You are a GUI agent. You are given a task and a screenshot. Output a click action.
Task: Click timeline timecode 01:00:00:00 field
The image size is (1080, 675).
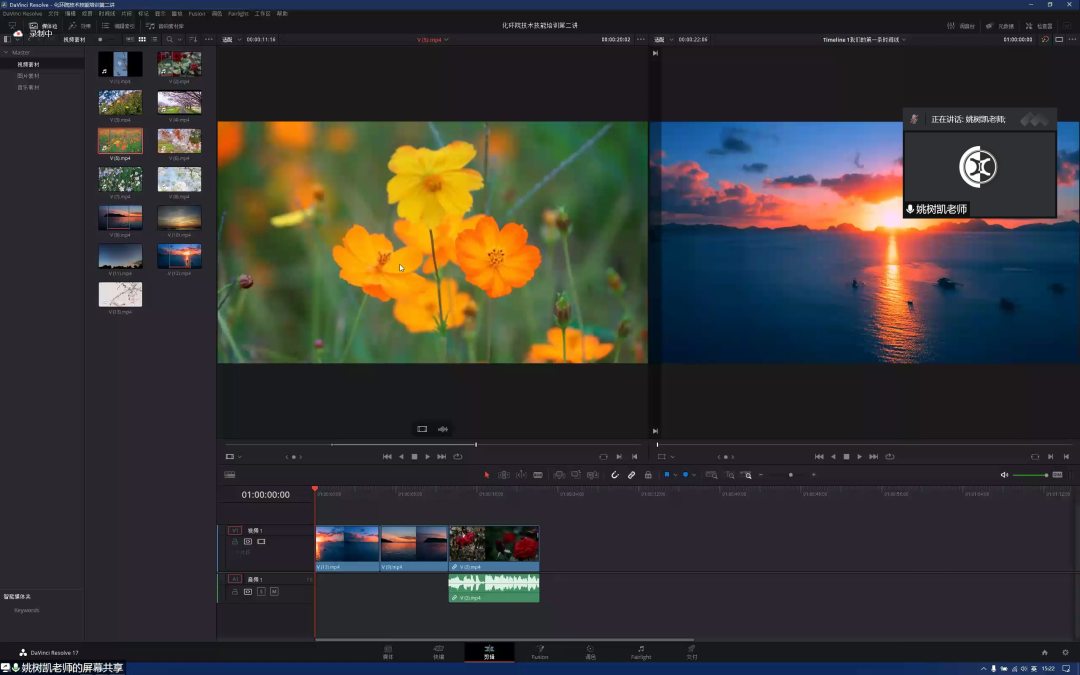[265, 495]
